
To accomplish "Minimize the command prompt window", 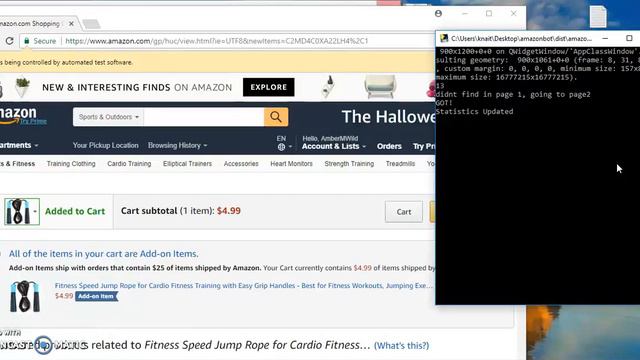I will click(605, 38).
